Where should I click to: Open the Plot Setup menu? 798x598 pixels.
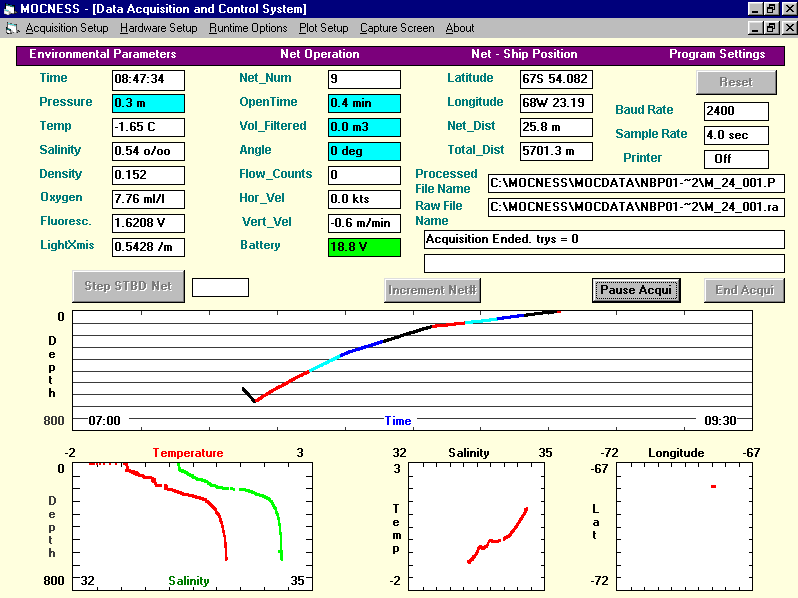(x=323, y=28)
